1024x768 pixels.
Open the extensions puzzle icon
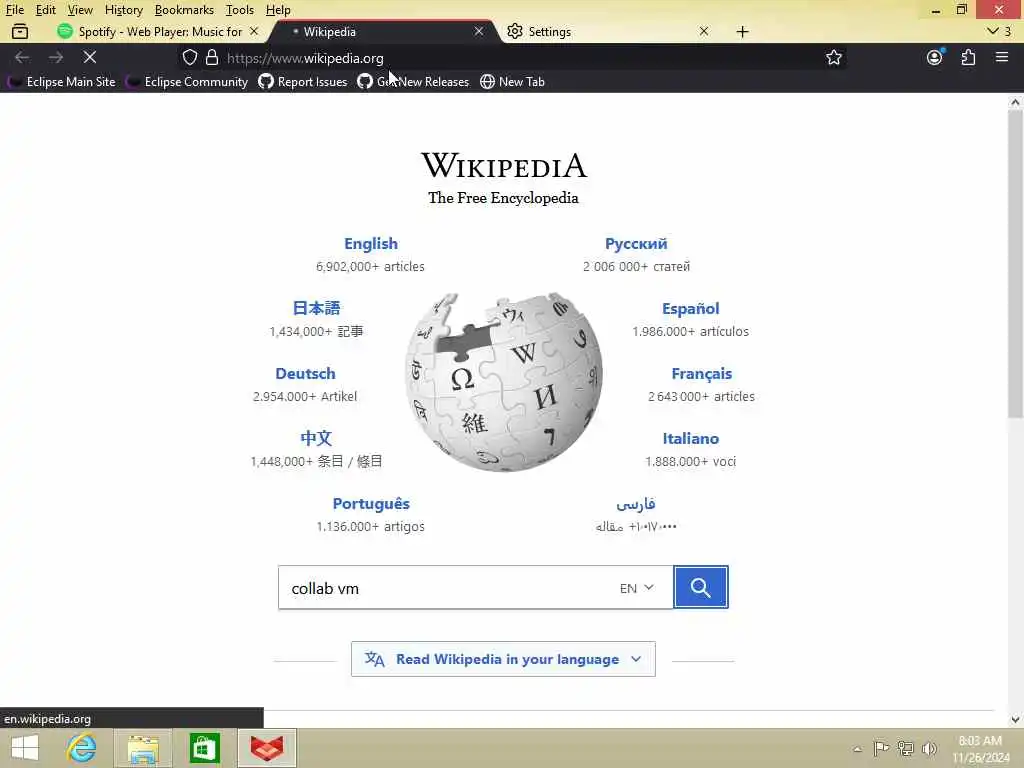[x=968, y=57]
